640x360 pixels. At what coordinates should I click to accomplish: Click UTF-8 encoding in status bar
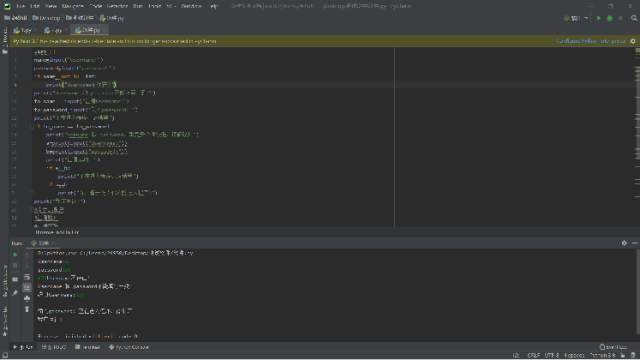click(x=552, y=356)
